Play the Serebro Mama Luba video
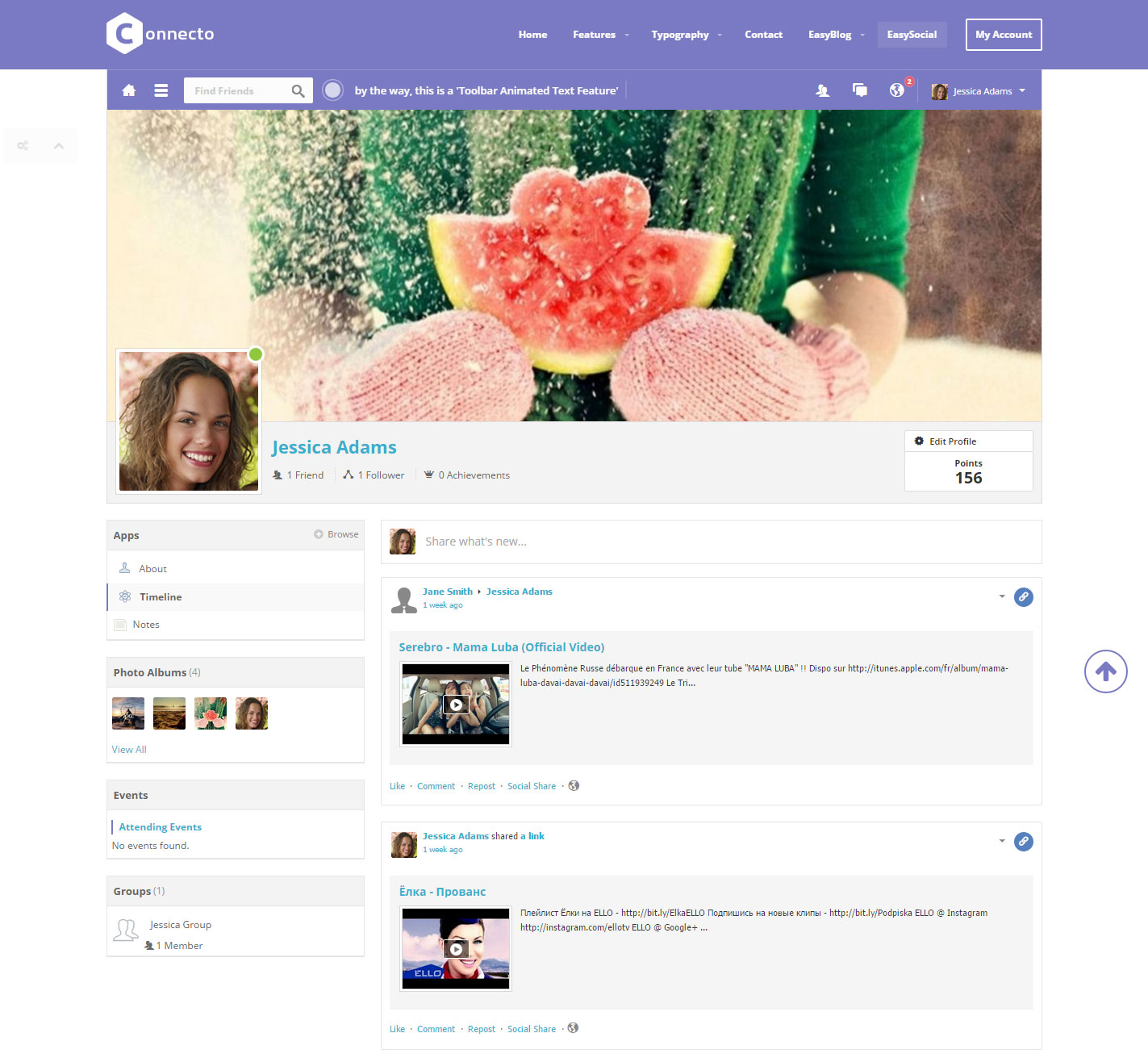The width and height of the screenshot is (1148, 1054). [x=456, y=705]
